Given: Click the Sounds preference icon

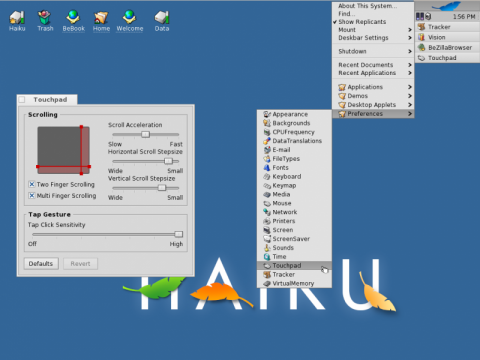Looking at the screenshot, I should [x=267, y=248].
